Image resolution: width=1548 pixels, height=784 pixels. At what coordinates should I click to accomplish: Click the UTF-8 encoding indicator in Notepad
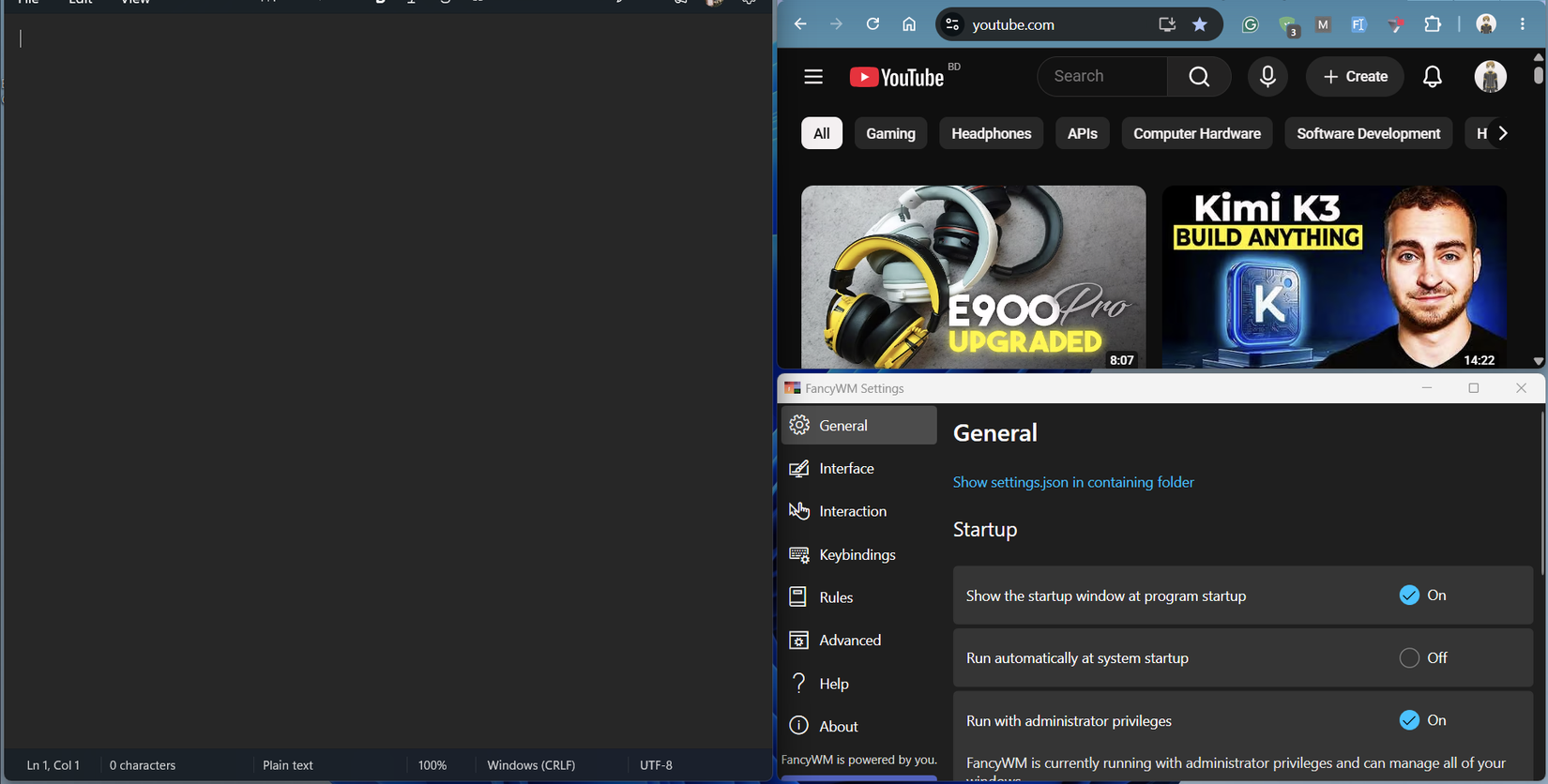pyautogui.click(x=657, y=765)
